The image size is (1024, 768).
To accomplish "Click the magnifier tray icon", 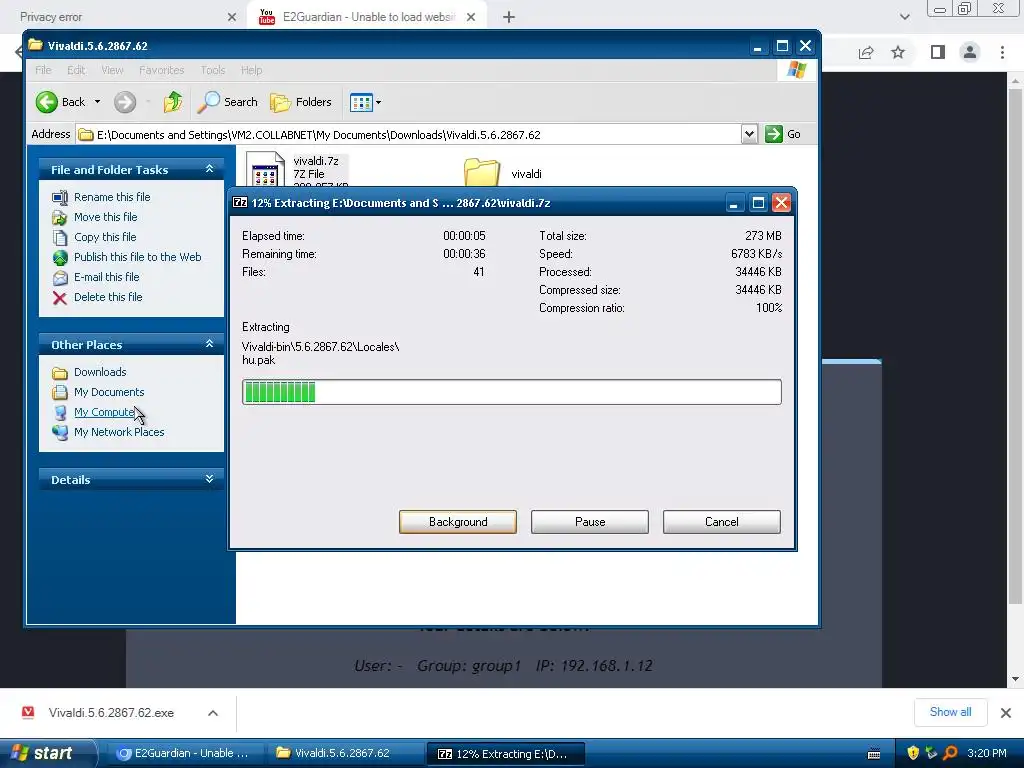I will coord(950,753).
